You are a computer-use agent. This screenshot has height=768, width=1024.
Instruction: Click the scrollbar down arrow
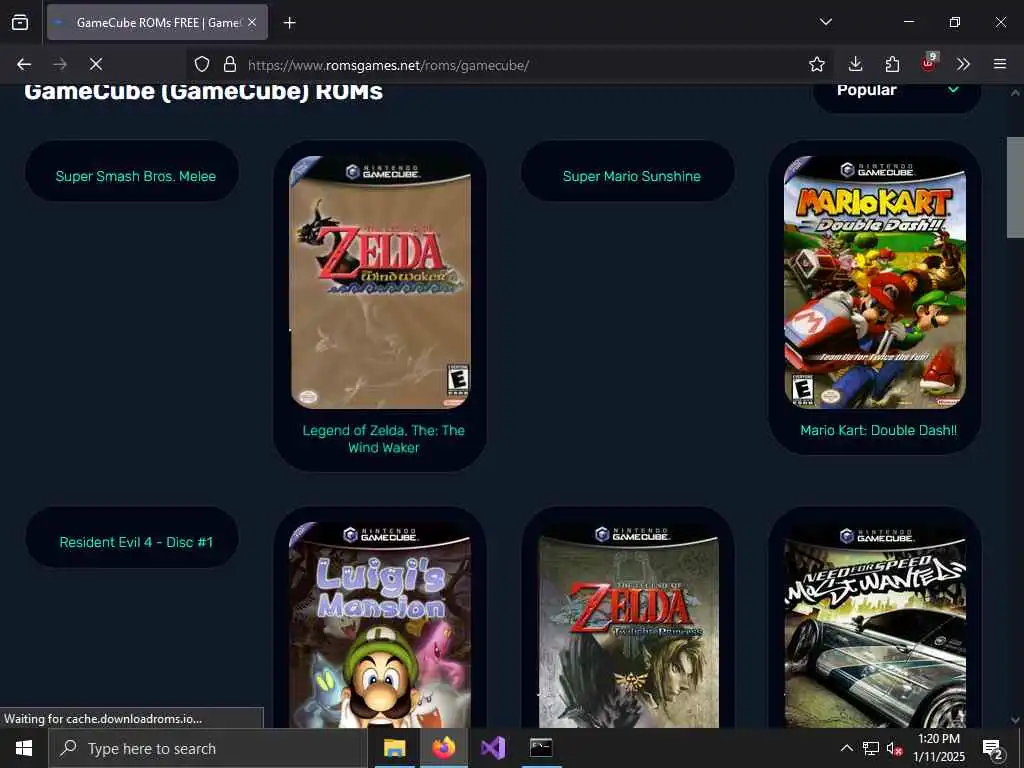click(1015, 720)
